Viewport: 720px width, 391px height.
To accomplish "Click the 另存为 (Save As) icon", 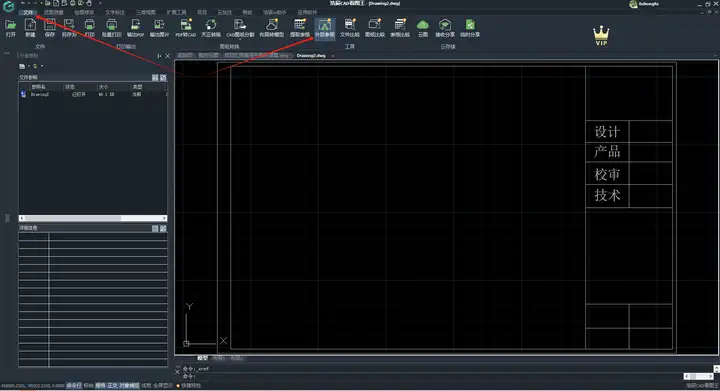I will click(x=69, y=28).
